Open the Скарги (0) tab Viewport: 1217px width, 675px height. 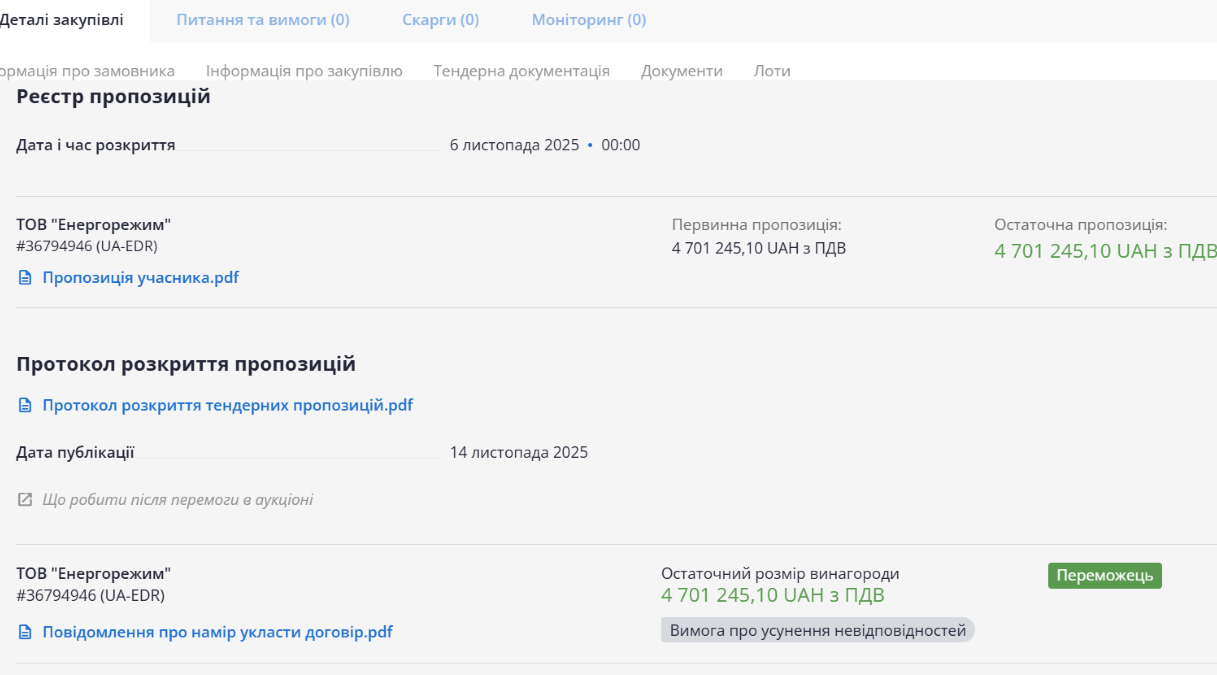[440, 20]
